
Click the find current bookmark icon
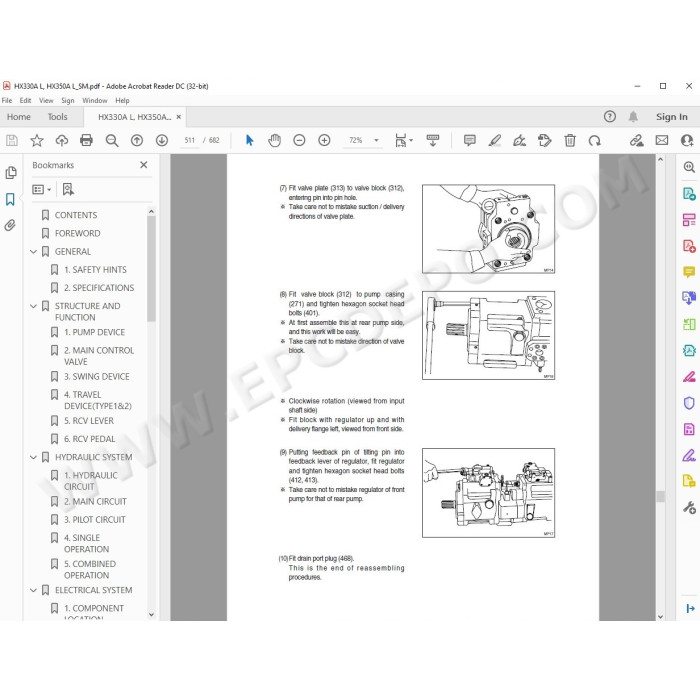click(x=68, y=189)
